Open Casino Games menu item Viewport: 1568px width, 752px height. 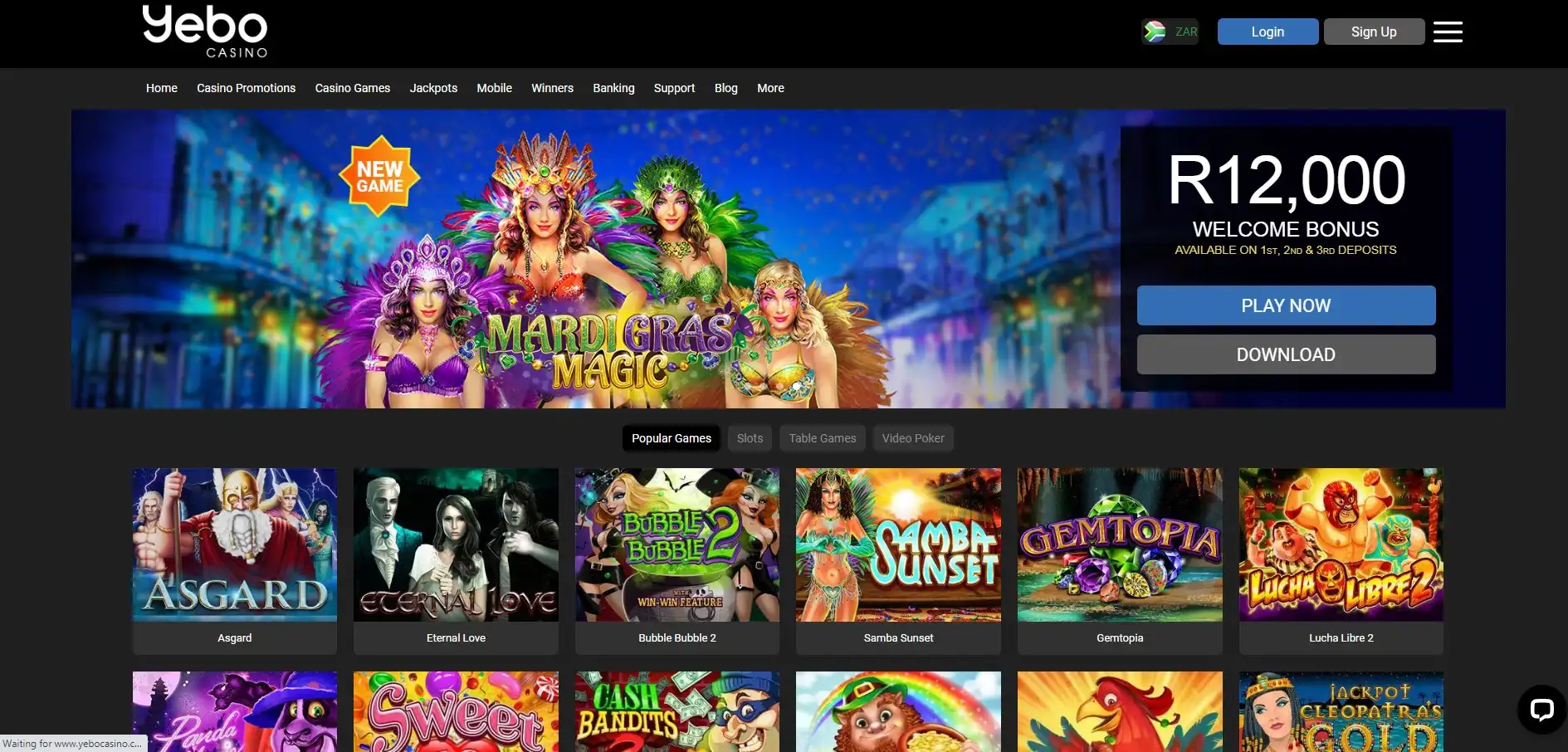353,88
